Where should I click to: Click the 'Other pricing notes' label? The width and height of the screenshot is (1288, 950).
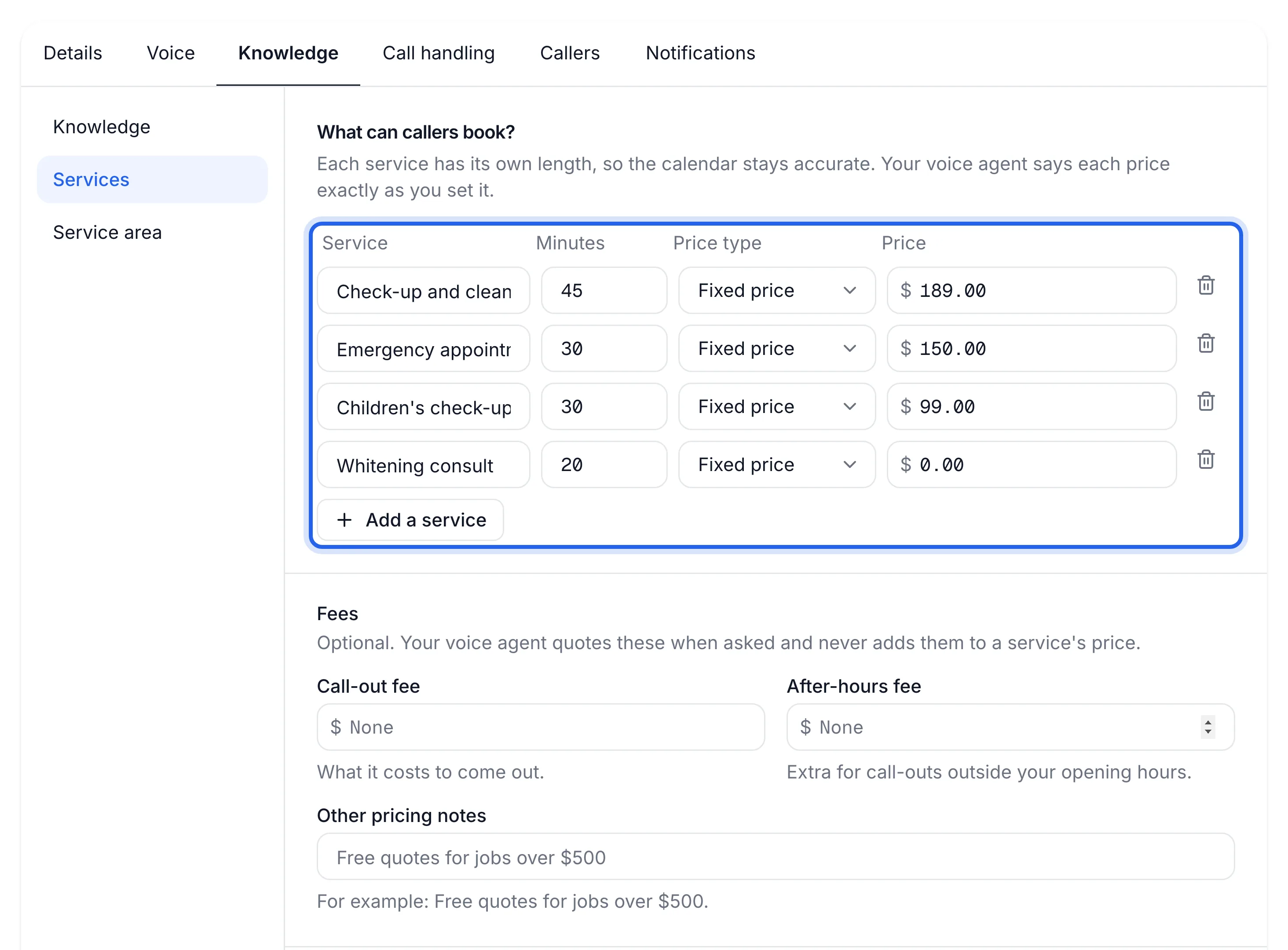click(401, 815)
